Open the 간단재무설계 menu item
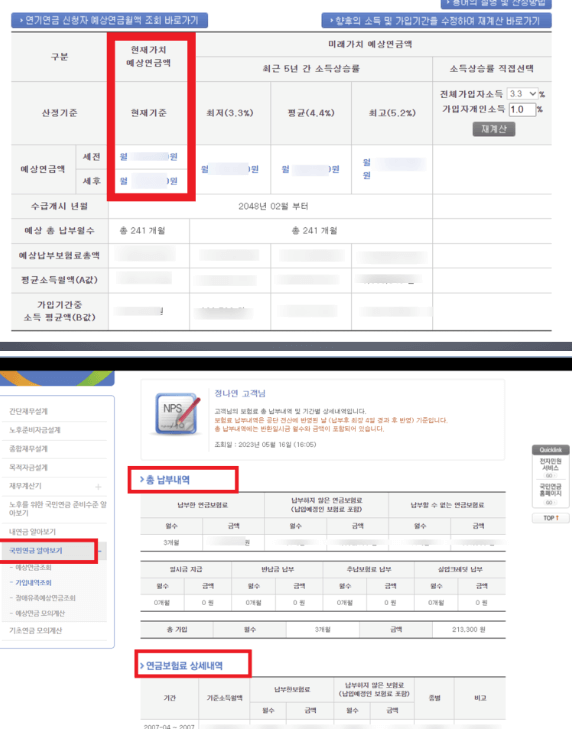The width and height of the screenshot is (572, 729). click(x=28, y=411)
